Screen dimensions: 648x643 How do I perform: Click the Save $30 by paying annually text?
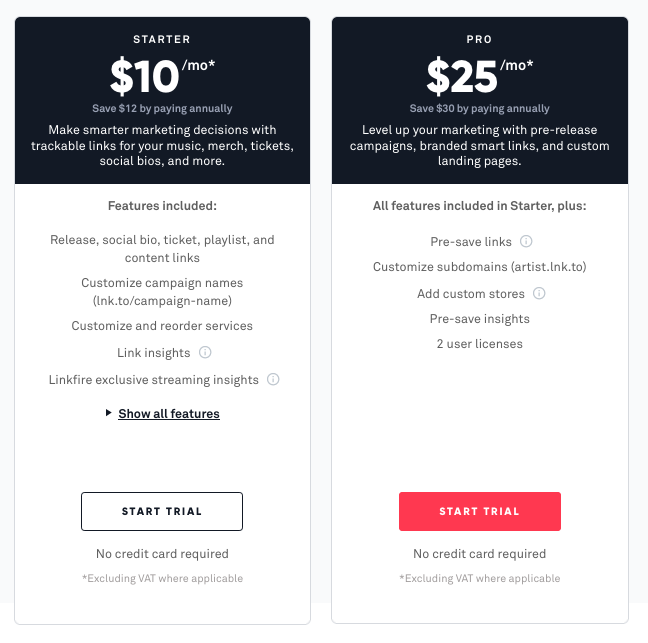479,108
